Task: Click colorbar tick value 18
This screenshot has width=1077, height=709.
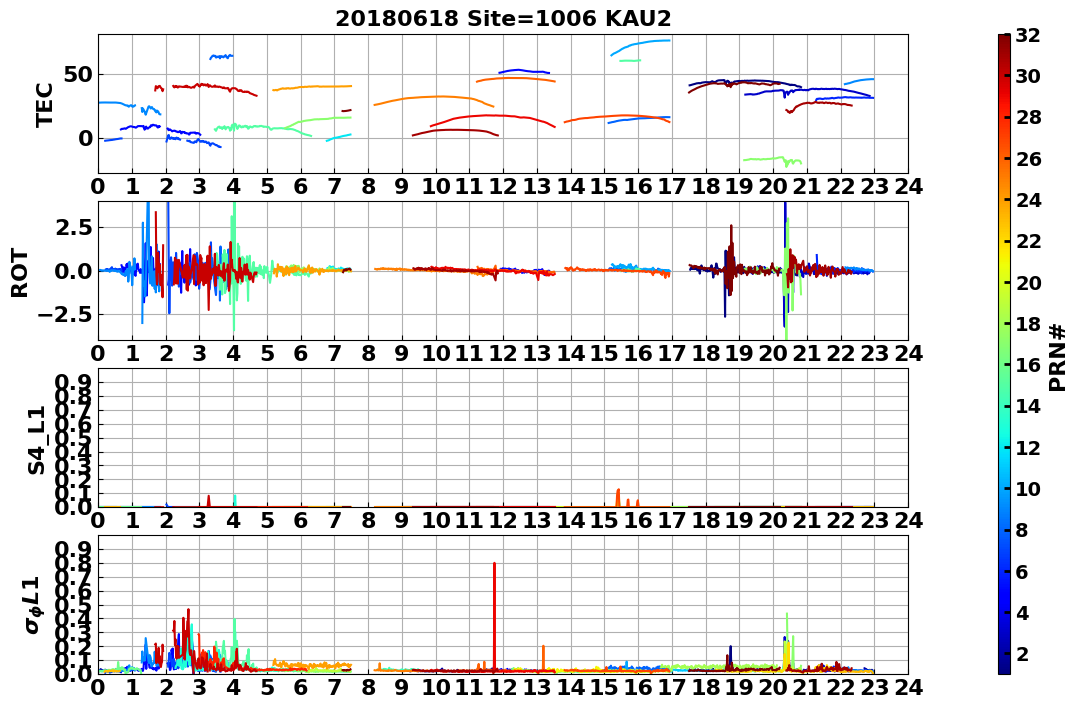Action: pos(1027,324)
